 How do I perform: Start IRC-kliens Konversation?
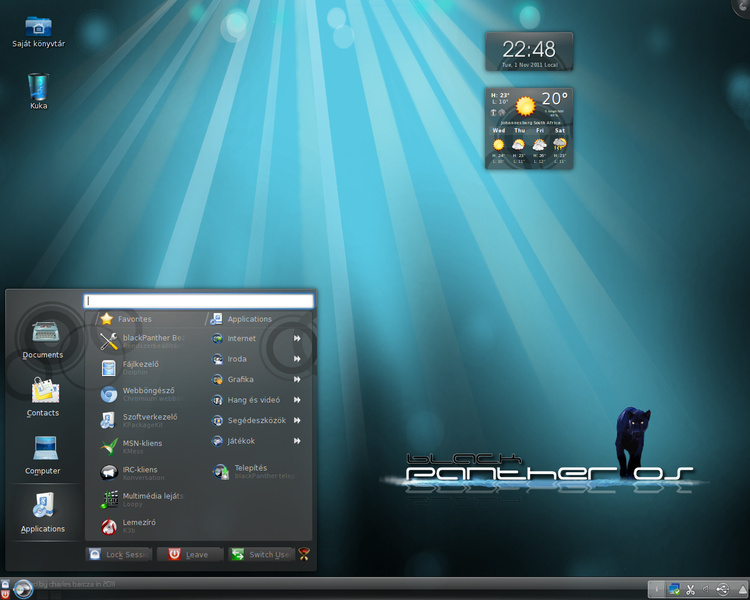point(142,473)
